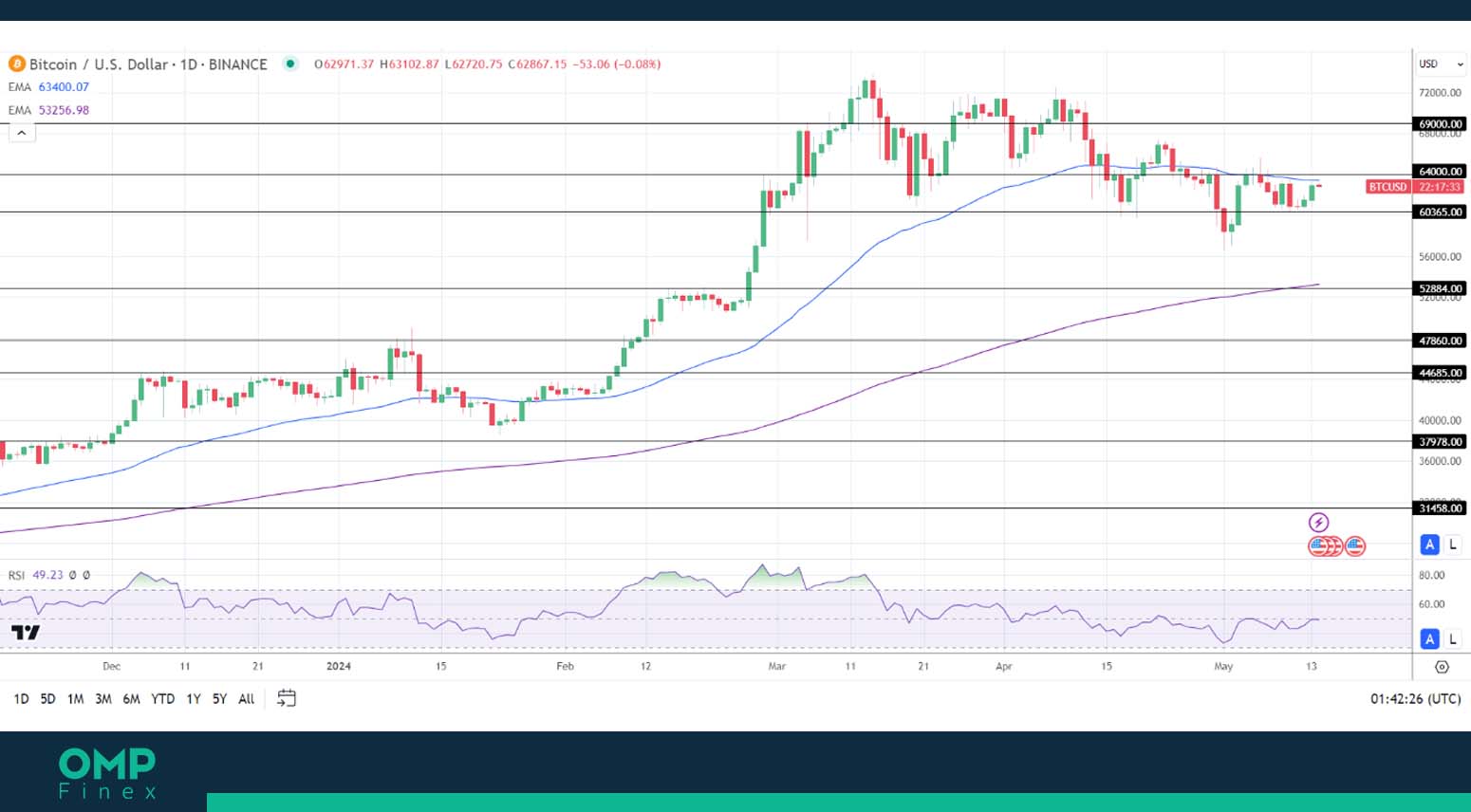This screenshot has width=1471, height=812.
Task: Switch to 1M time range
Action: pyautogui.click(x=75, y=699)
